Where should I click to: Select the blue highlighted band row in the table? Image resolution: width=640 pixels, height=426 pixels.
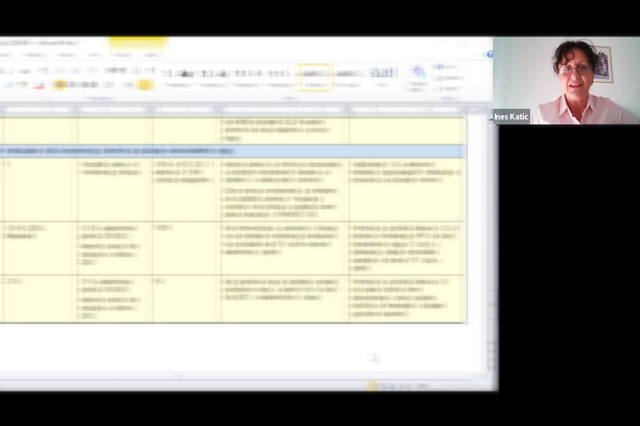(233, 151)
